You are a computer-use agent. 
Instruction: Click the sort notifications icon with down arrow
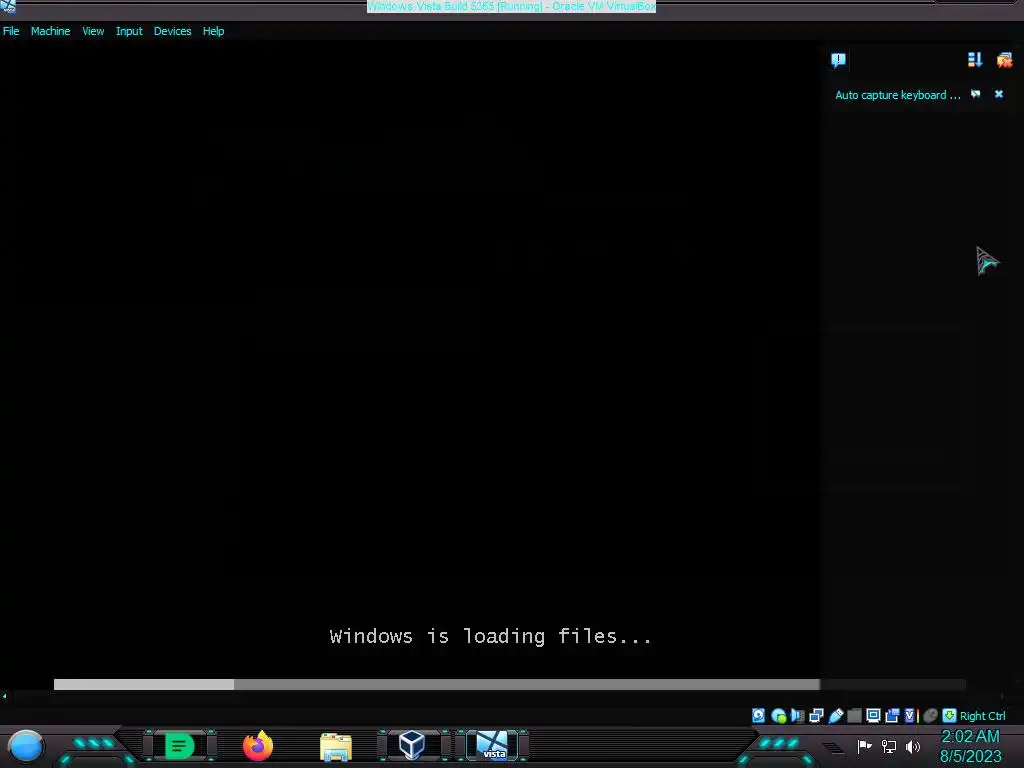974,60
